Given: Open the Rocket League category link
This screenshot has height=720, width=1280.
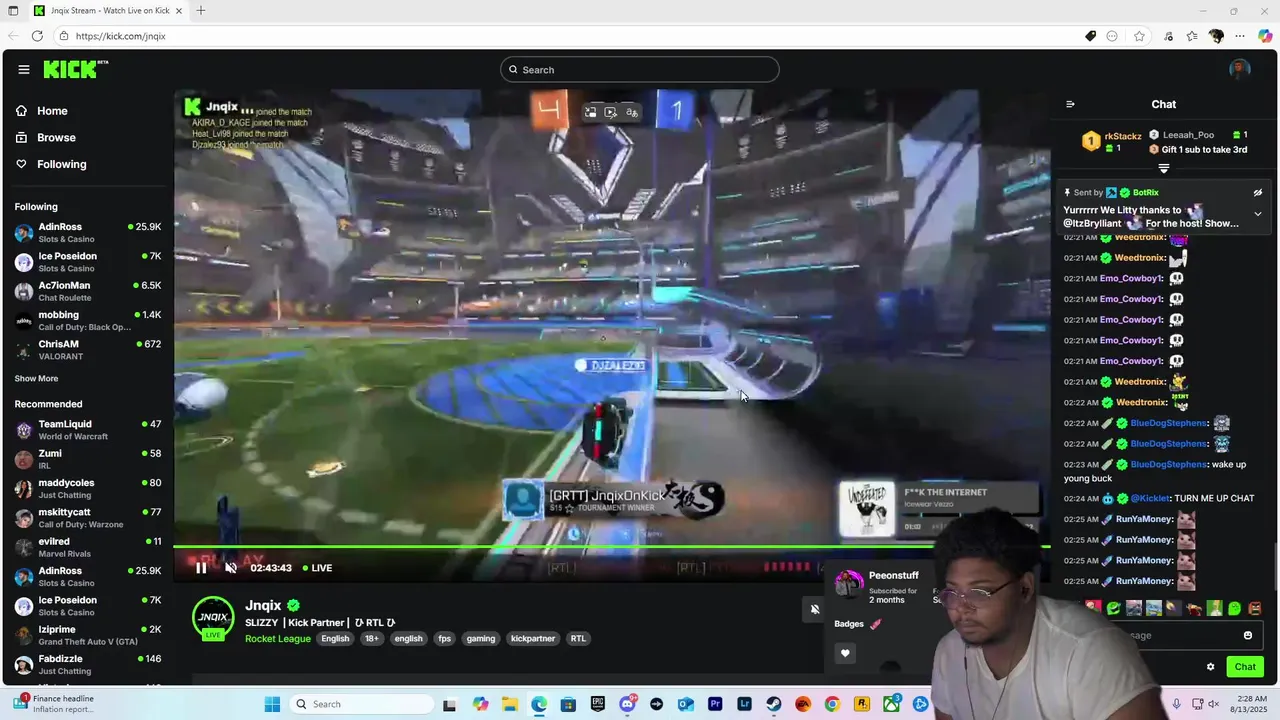Looking at the screenshot, I should pyautogui.click(x=277, y=639).
